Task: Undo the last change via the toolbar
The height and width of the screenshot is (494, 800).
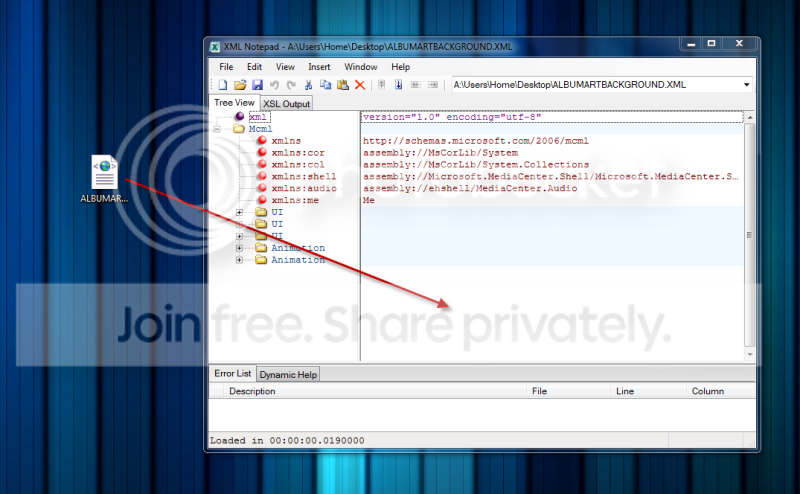Action: 274,85
